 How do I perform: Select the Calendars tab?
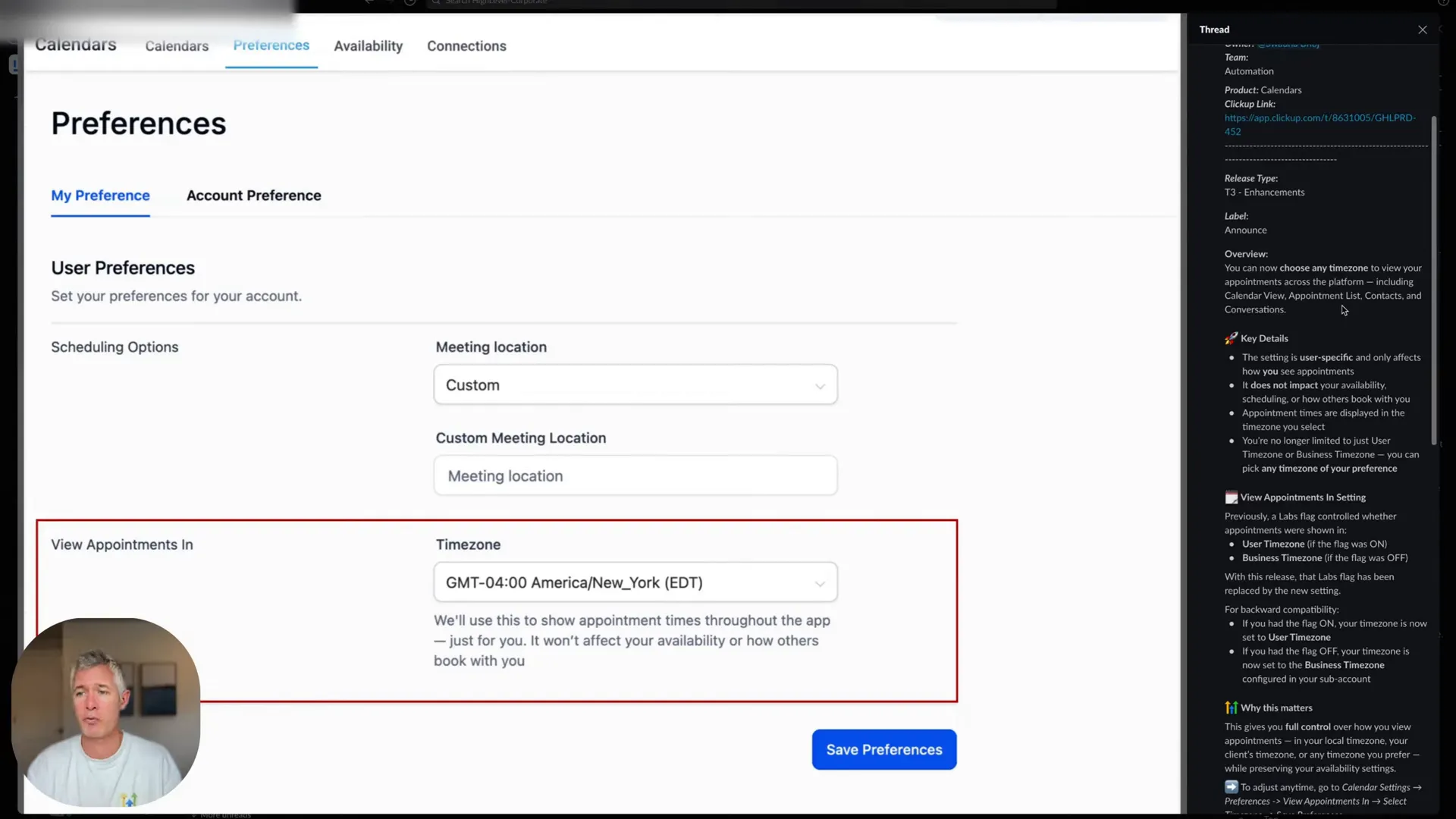[177, 46]
